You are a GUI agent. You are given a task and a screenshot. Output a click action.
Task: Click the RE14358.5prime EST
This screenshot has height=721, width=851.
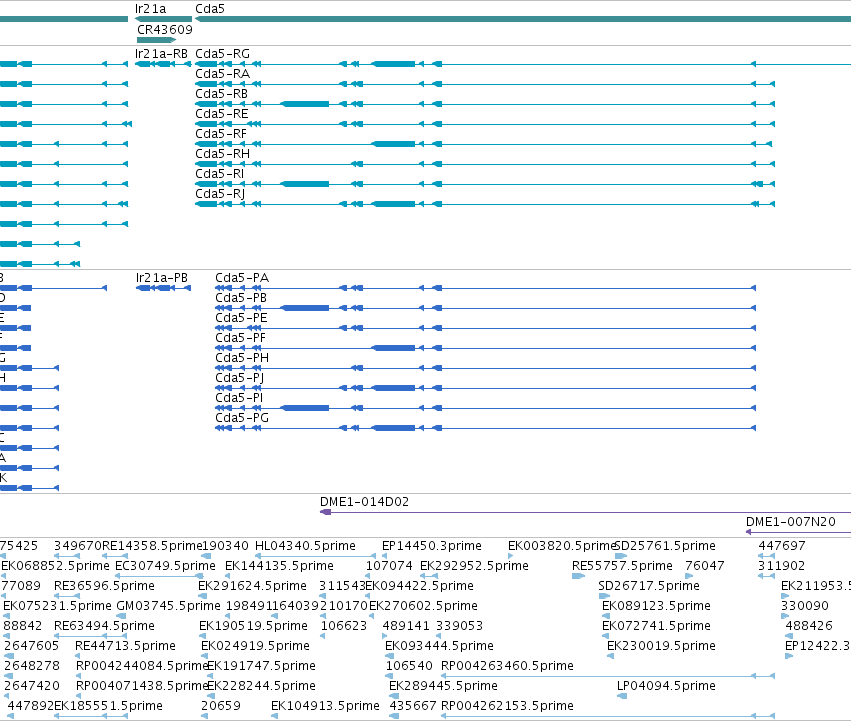coord(115,556)
